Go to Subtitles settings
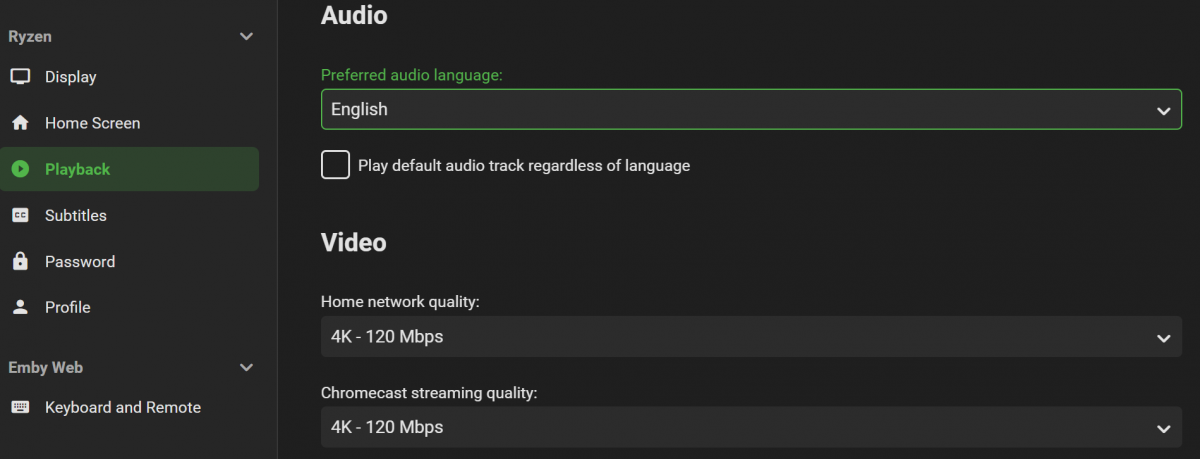This screenshot has width=1200, height=459. (x=76, y=215)
